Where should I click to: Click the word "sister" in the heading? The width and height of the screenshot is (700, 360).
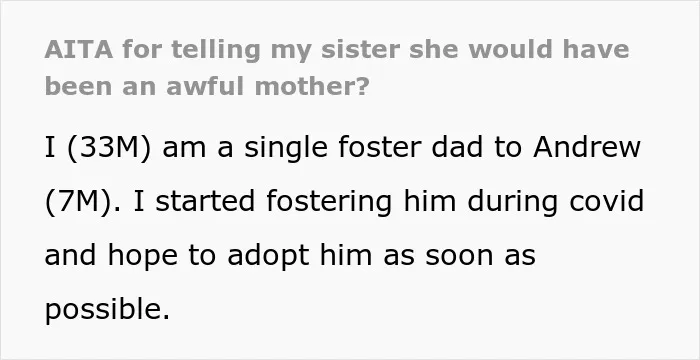click(361, 49)
